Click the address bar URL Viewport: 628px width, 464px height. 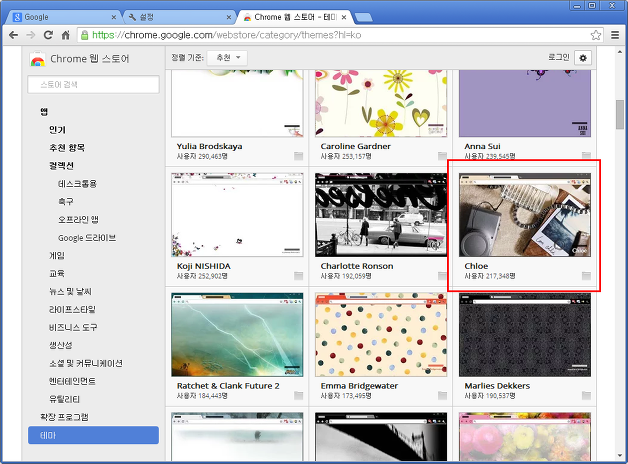coord(227,35)
